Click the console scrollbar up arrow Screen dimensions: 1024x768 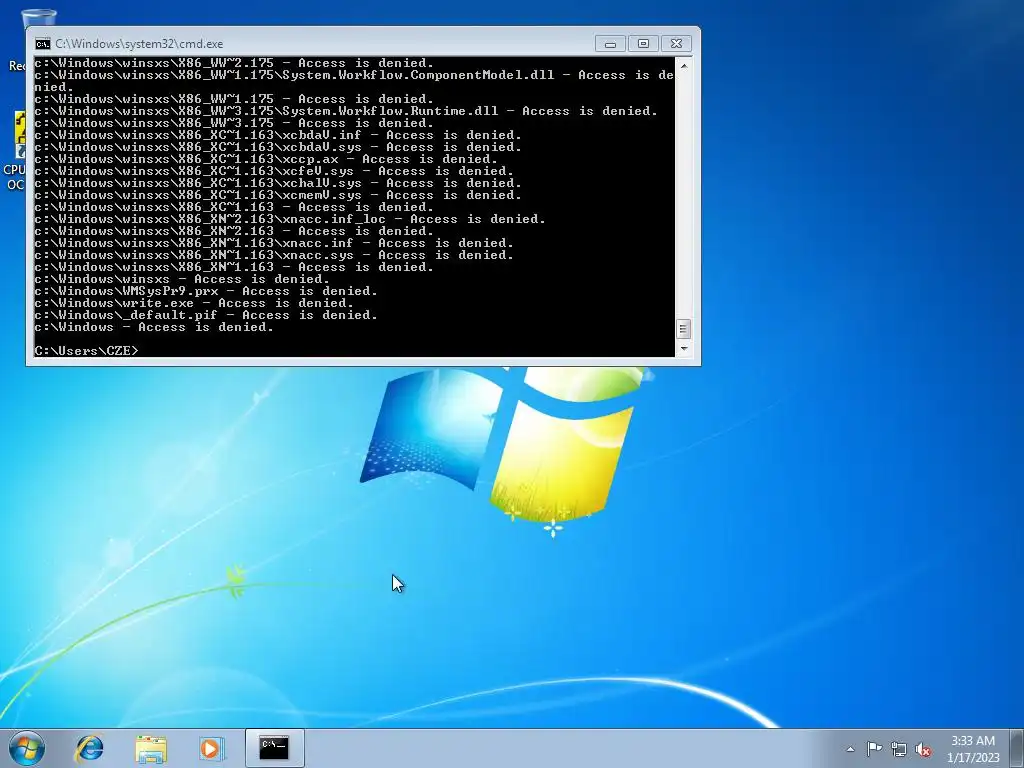[683, 66]
